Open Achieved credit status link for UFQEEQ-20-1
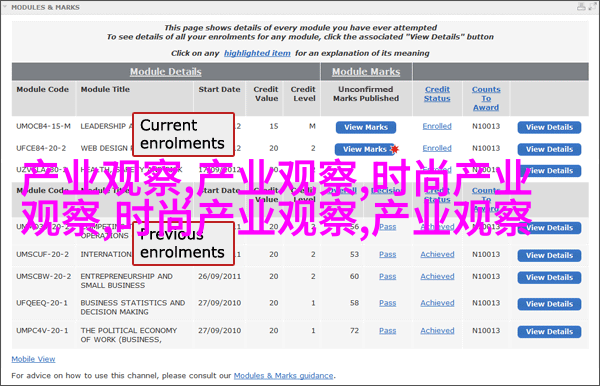Viewport: 600px width, 386px height. point(437,303)
